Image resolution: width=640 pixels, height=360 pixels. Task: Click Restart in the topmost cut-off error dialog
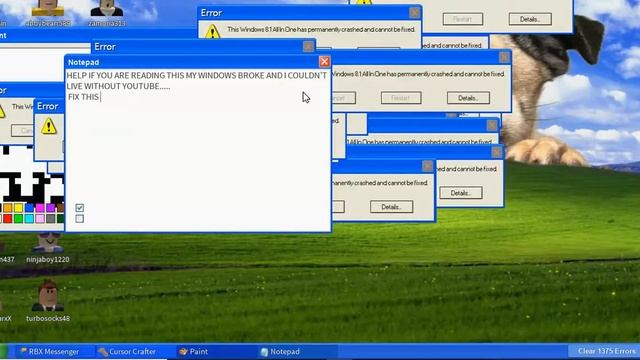coord(463,19)
